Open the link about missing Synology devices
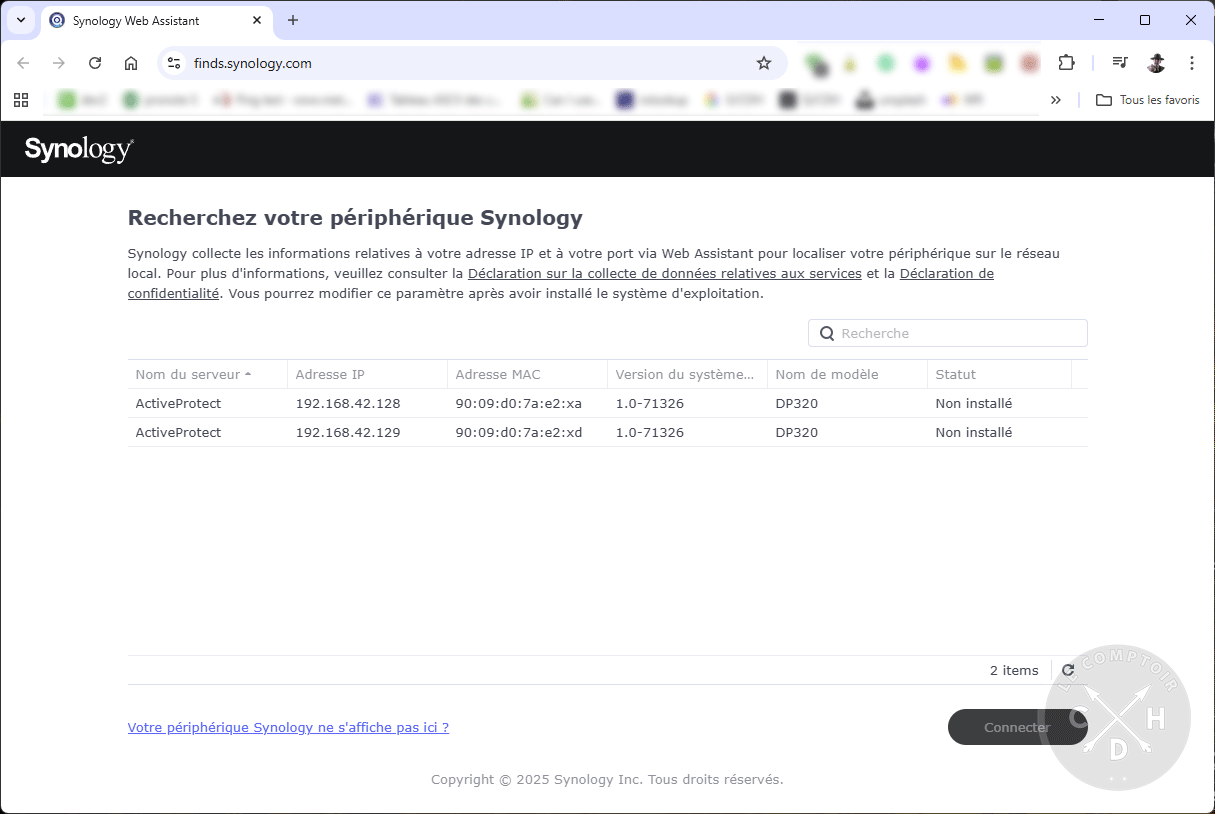The width and height of the screenshot is (1215, 814). coord(288,727)
